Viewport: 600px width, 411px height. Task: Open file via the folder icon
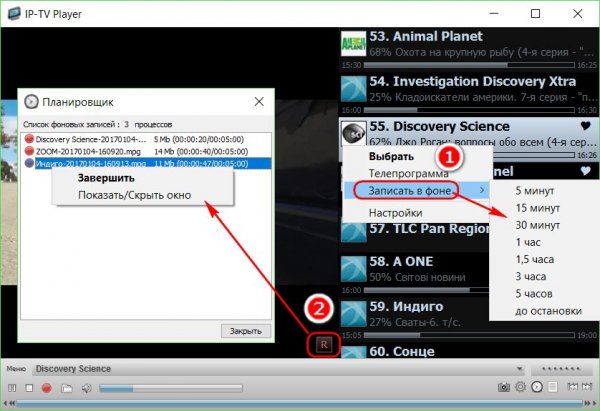(x=66, y=387)
